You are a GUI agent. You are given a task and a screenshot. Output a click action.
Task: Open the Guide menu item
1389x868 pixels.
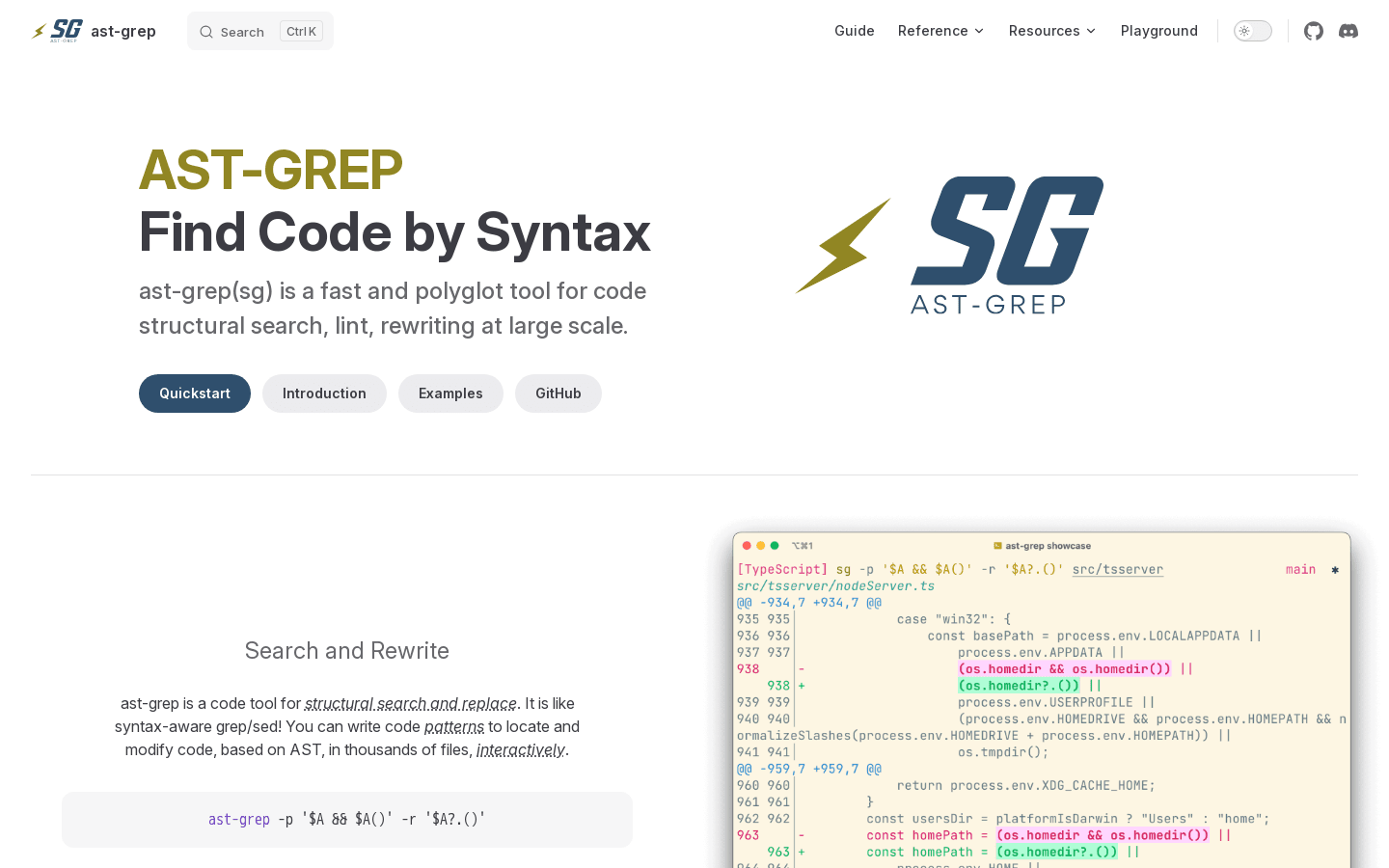pyautogui.click(x=855, y=31)
